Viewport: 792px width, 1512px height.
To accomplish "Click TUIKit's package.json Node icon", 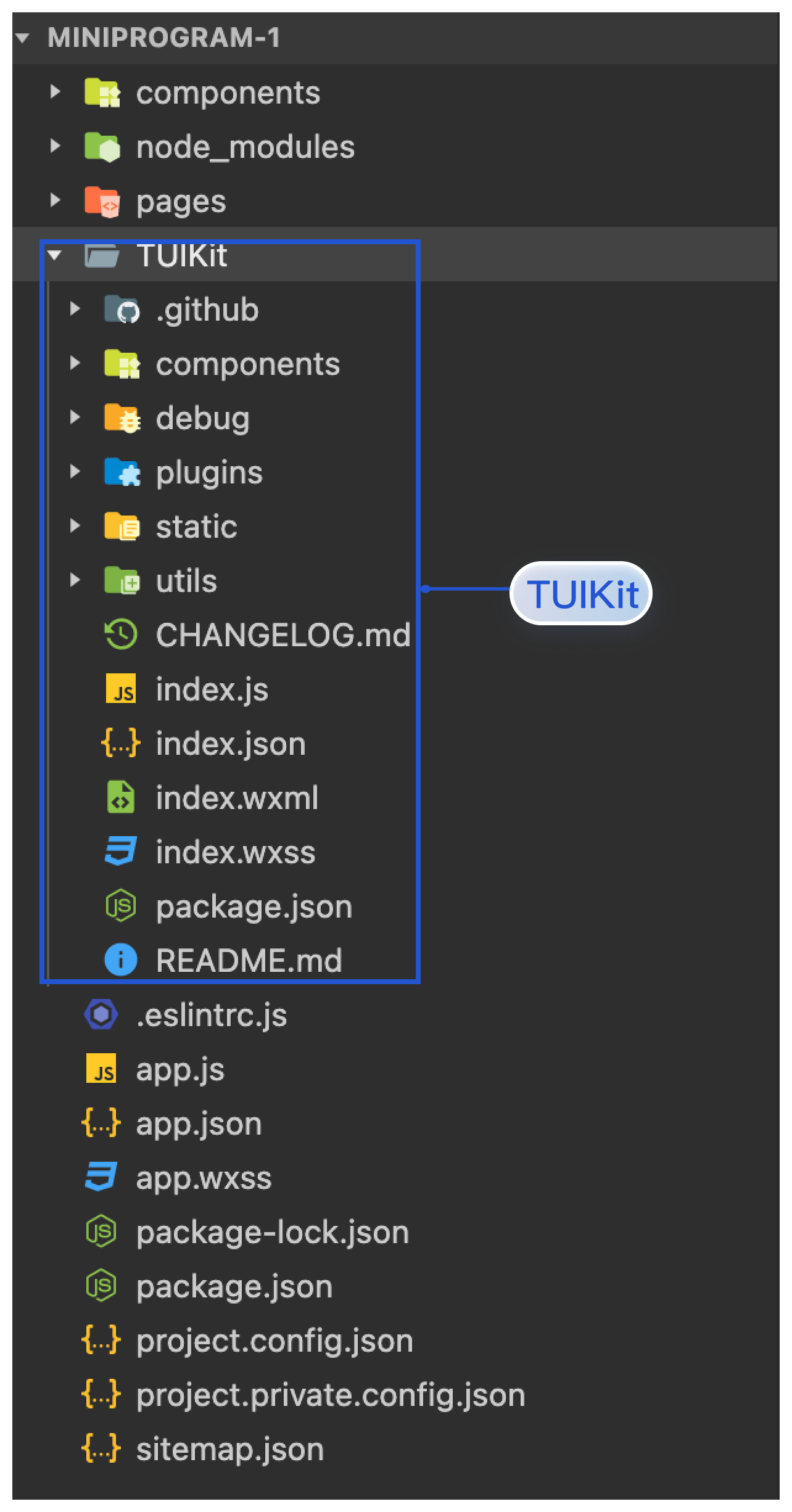I will coord(121,906).
